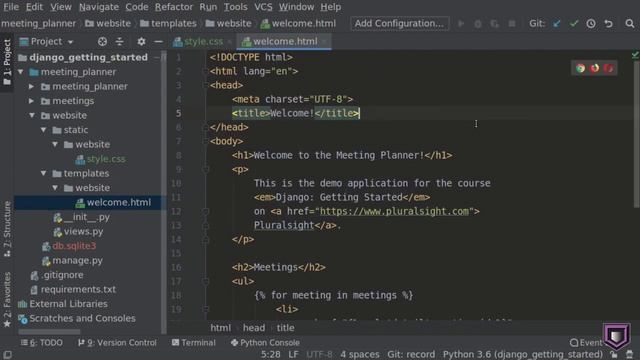Open the Edit menu
640x360 pixels.
pos(34,7)
